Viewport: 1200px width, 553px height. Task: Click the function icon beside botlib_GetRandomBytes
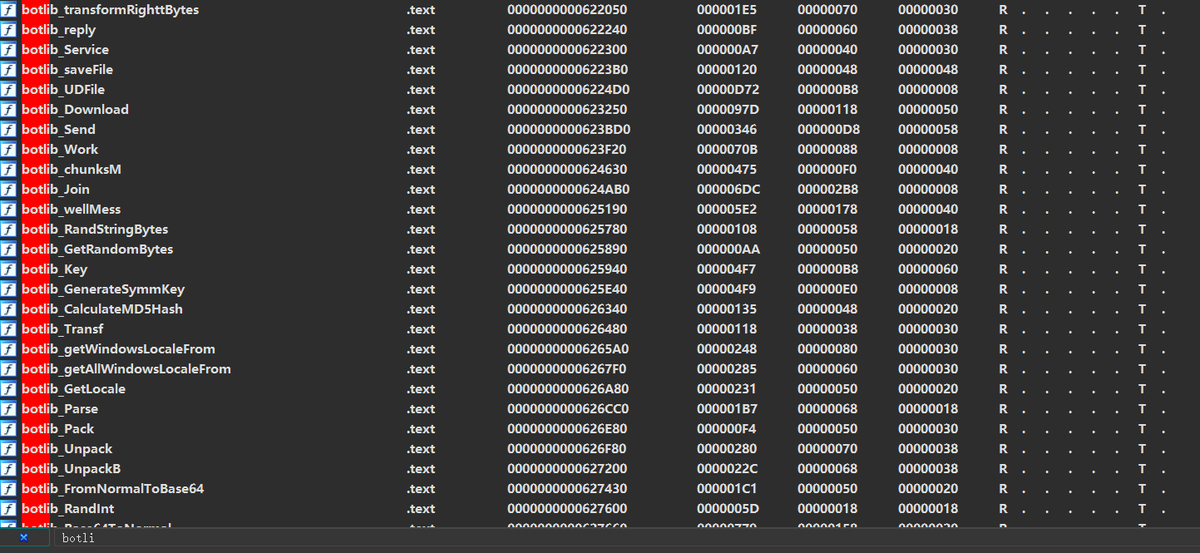(9, 249)
